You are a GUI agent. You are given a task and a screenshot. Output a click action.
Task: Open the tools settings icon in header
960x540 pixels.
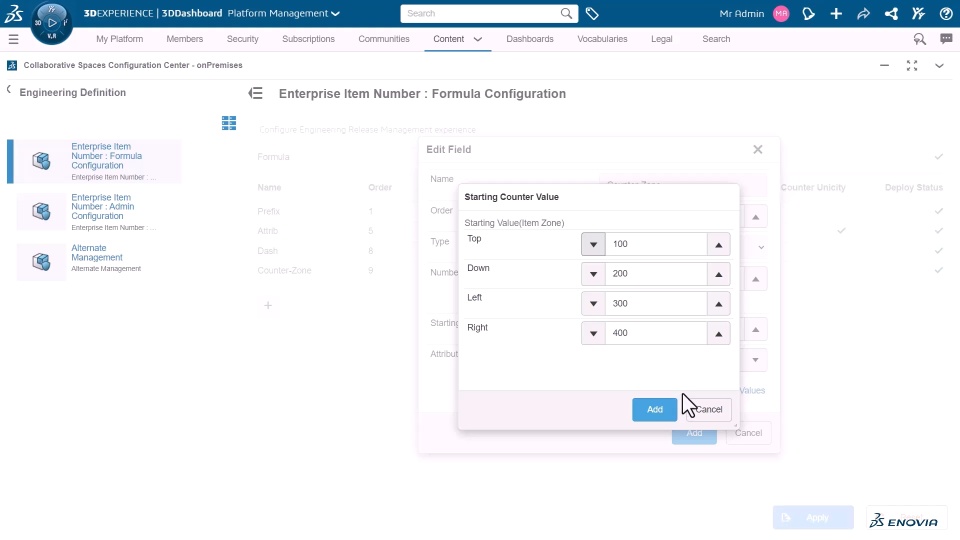918,13
